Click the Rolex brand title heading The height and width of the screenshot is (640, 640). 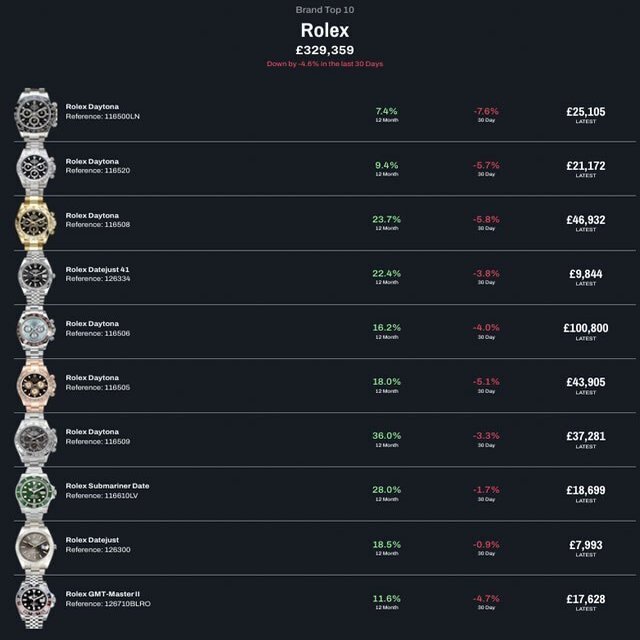(324, 31)
